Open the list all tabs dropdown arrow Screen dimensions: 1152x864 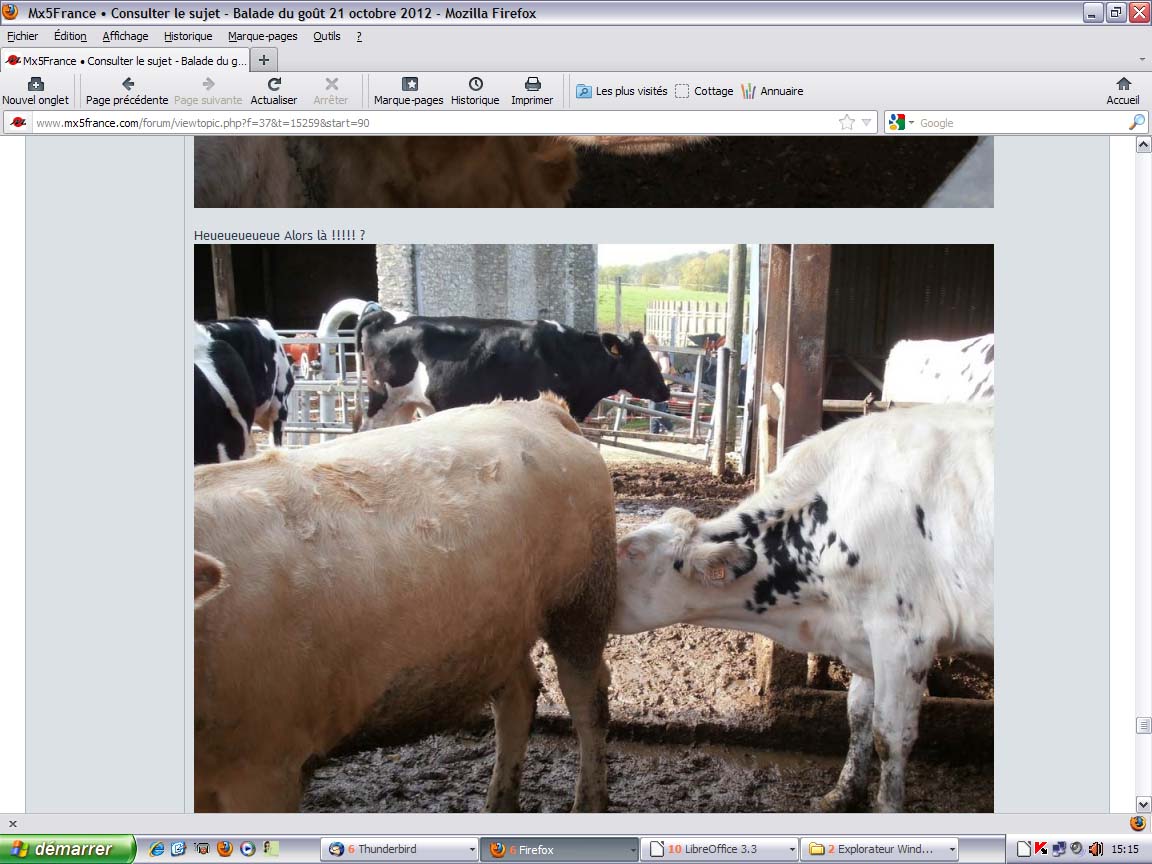pyautogui.click(x=1142, y=60)
